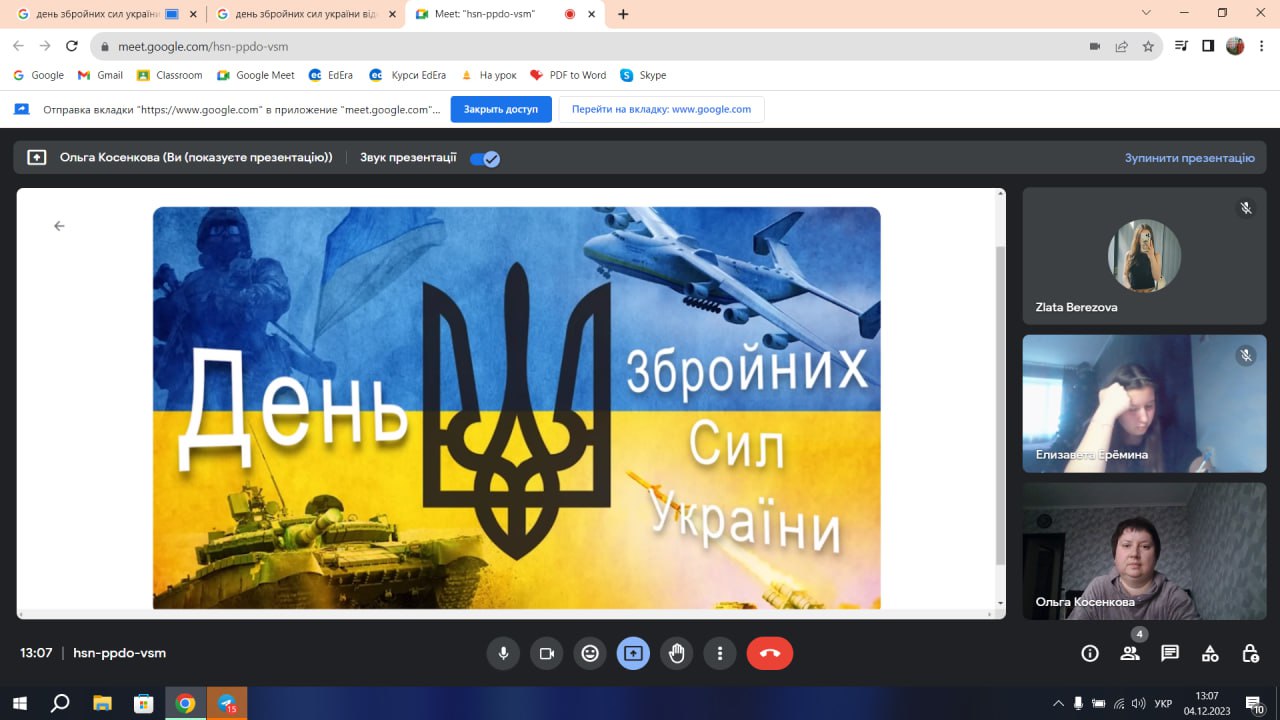Raise hand in the meeting
Image resolution: width=1280 pixels, height=720 pixels.
pyautogui.click(x=677, y=654)
